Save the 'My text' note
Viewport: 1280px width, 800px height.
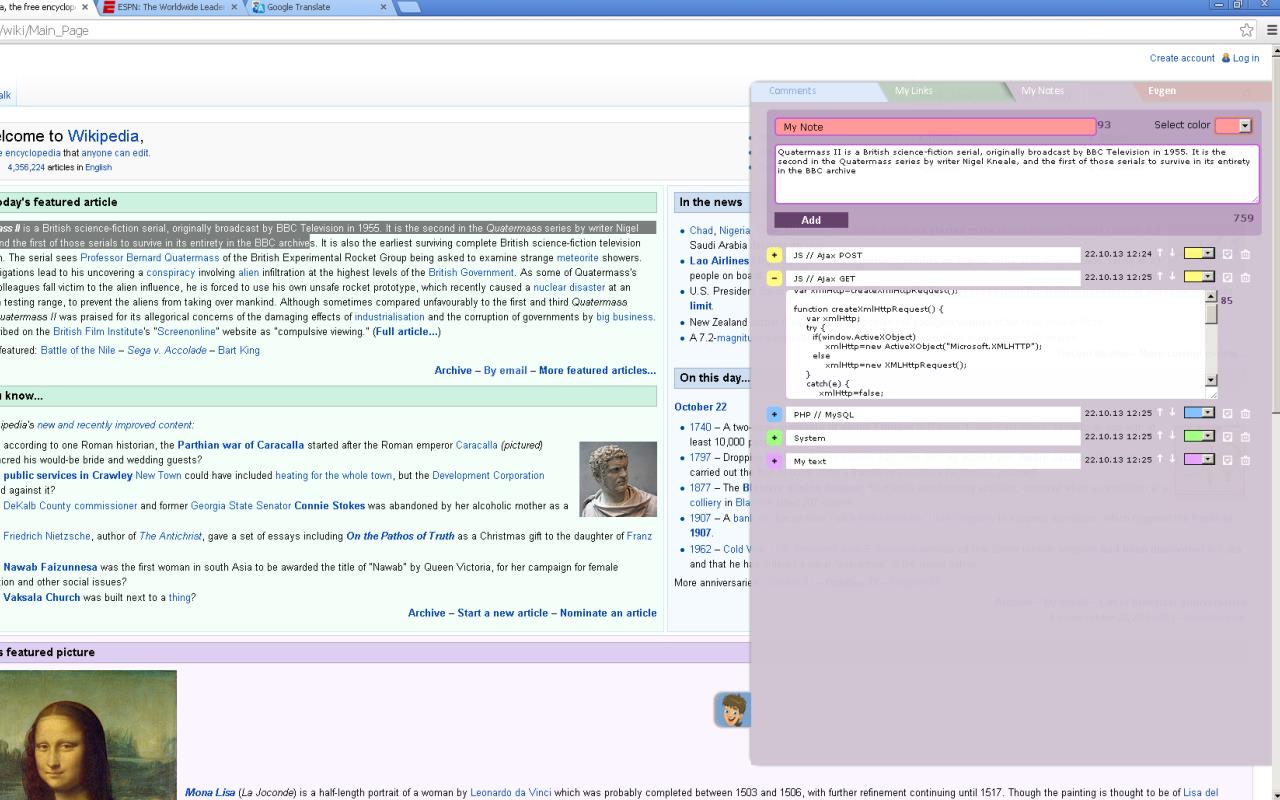[1228, 460]
